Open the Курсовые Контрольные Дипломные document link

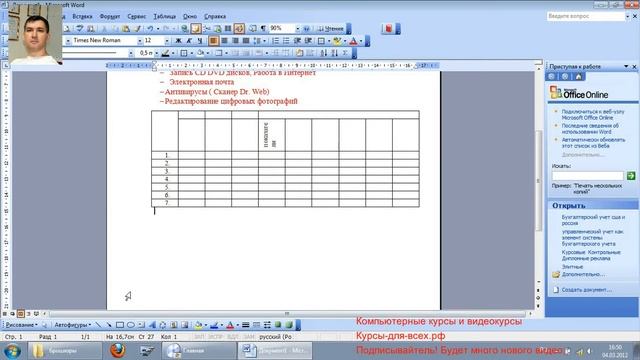point(591,255)
